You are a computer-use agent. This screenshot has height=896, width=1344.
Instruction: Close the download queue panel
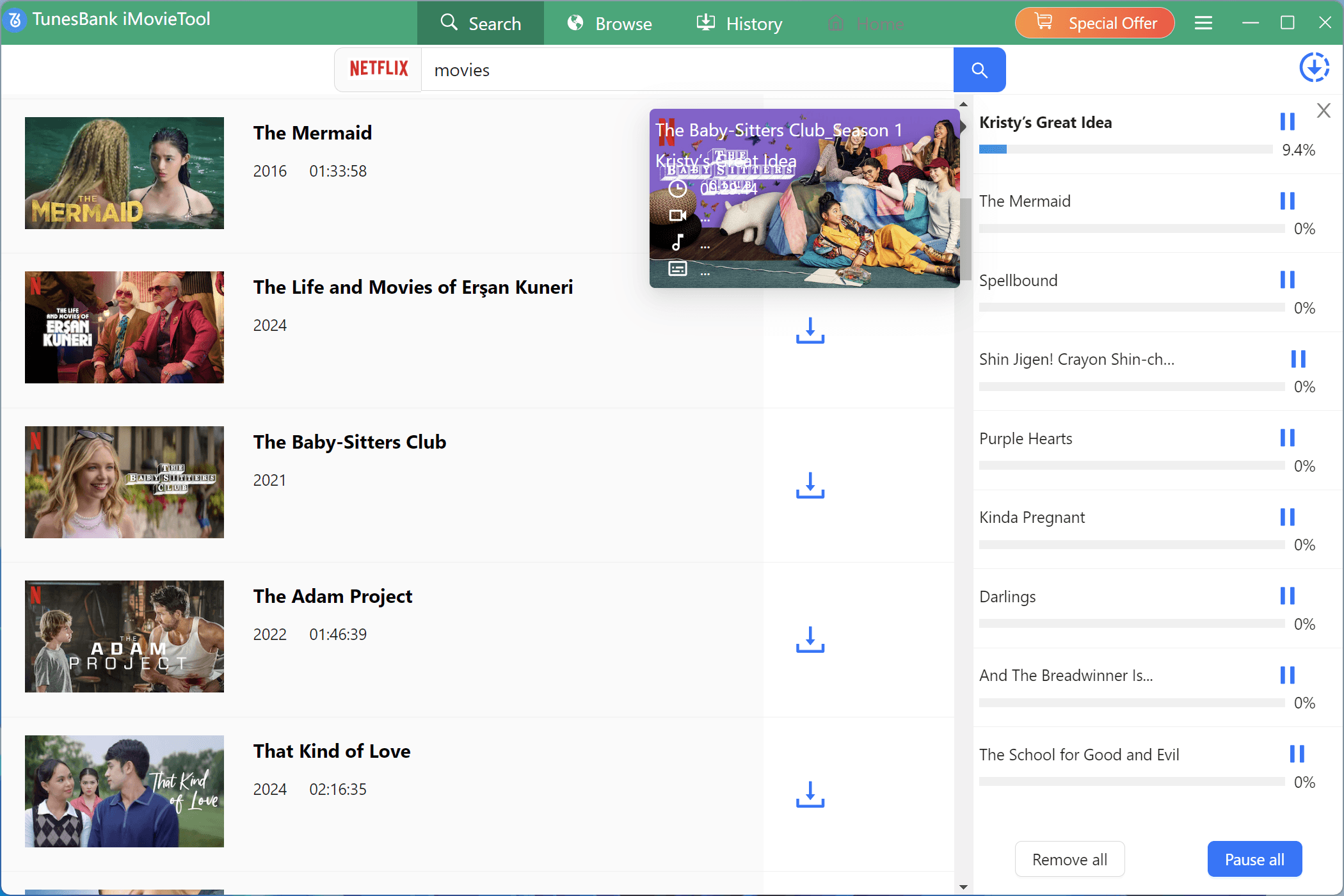coord(1324,111)
